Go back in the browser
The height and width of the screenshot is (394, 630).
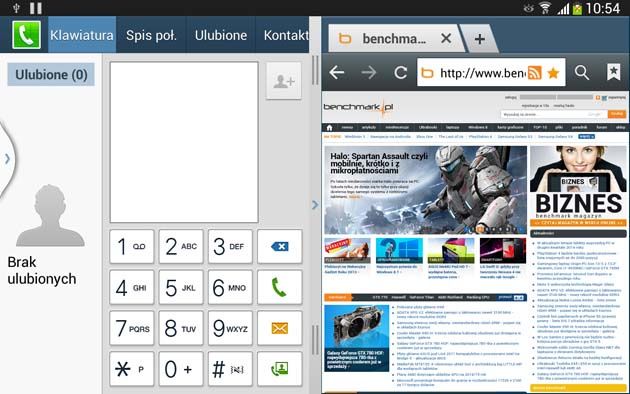pos(337,73)
